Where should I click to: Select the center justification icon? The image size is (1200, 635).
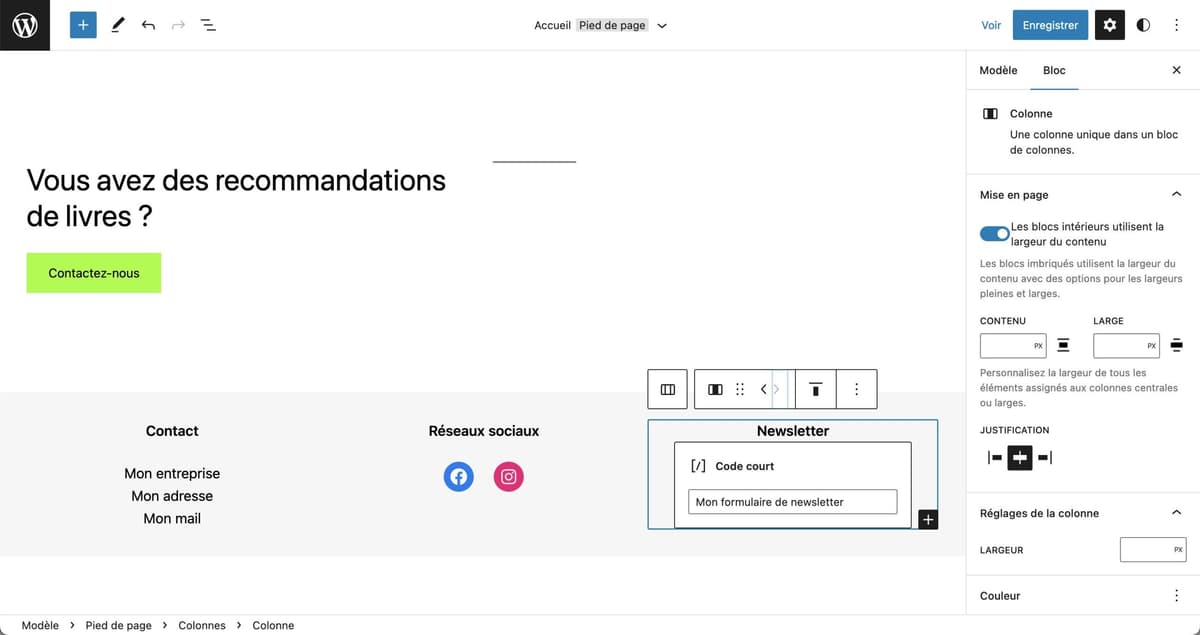(x=1019, y=457)
